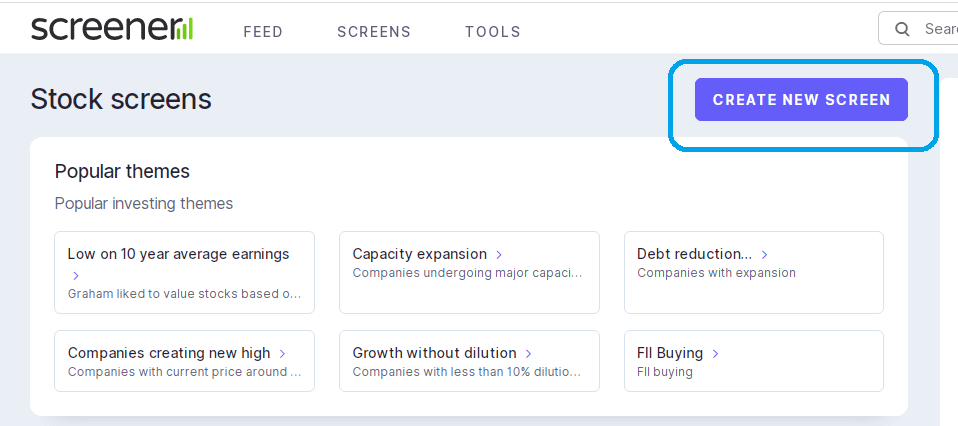Open the Debt reduction theme

[753, 273]
